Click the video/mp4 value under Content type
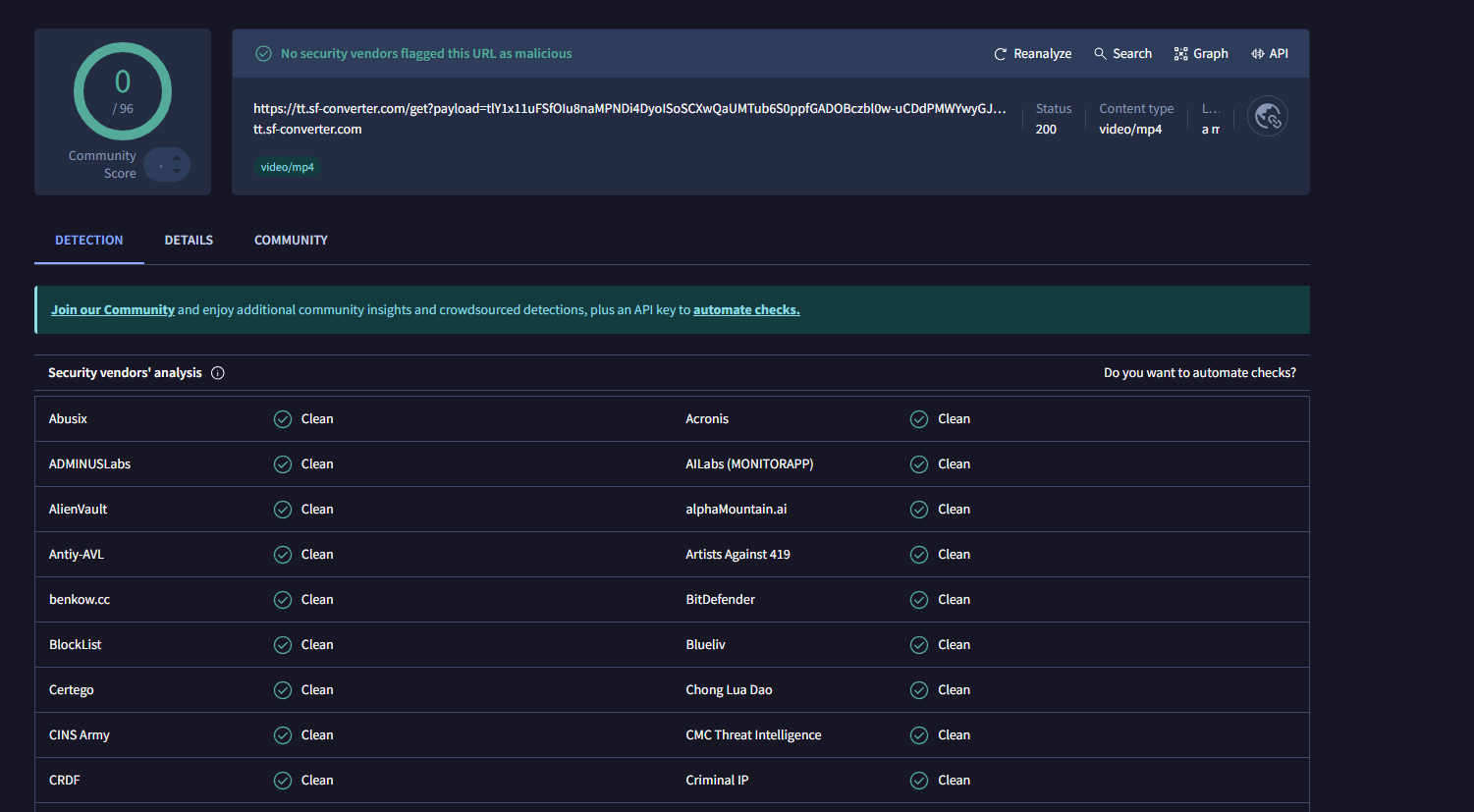The height and width of the screenshot is (812, 1474). pyautogui.click(x=1130, y=130)
